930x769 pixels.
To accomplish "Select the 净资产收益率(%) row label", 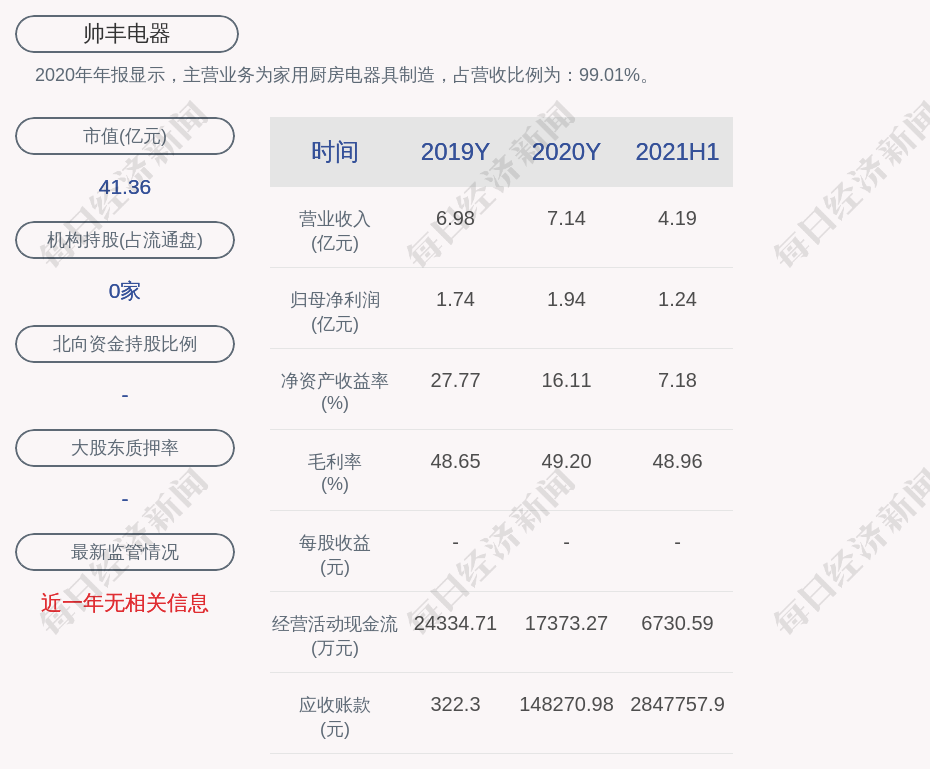I will (x=335, y=392).
